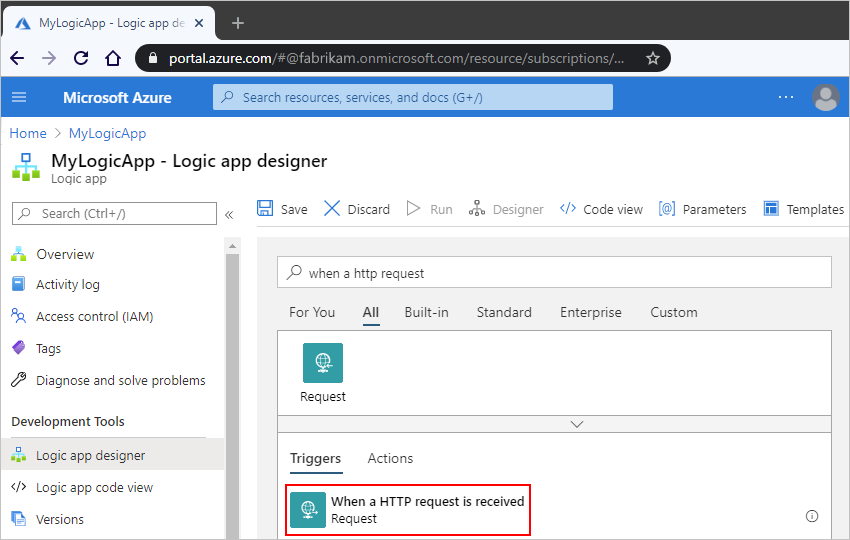Click the sidebar Search (Ctrl+/) field
This screenshot has height=540, width=850.
click(114, 214)
